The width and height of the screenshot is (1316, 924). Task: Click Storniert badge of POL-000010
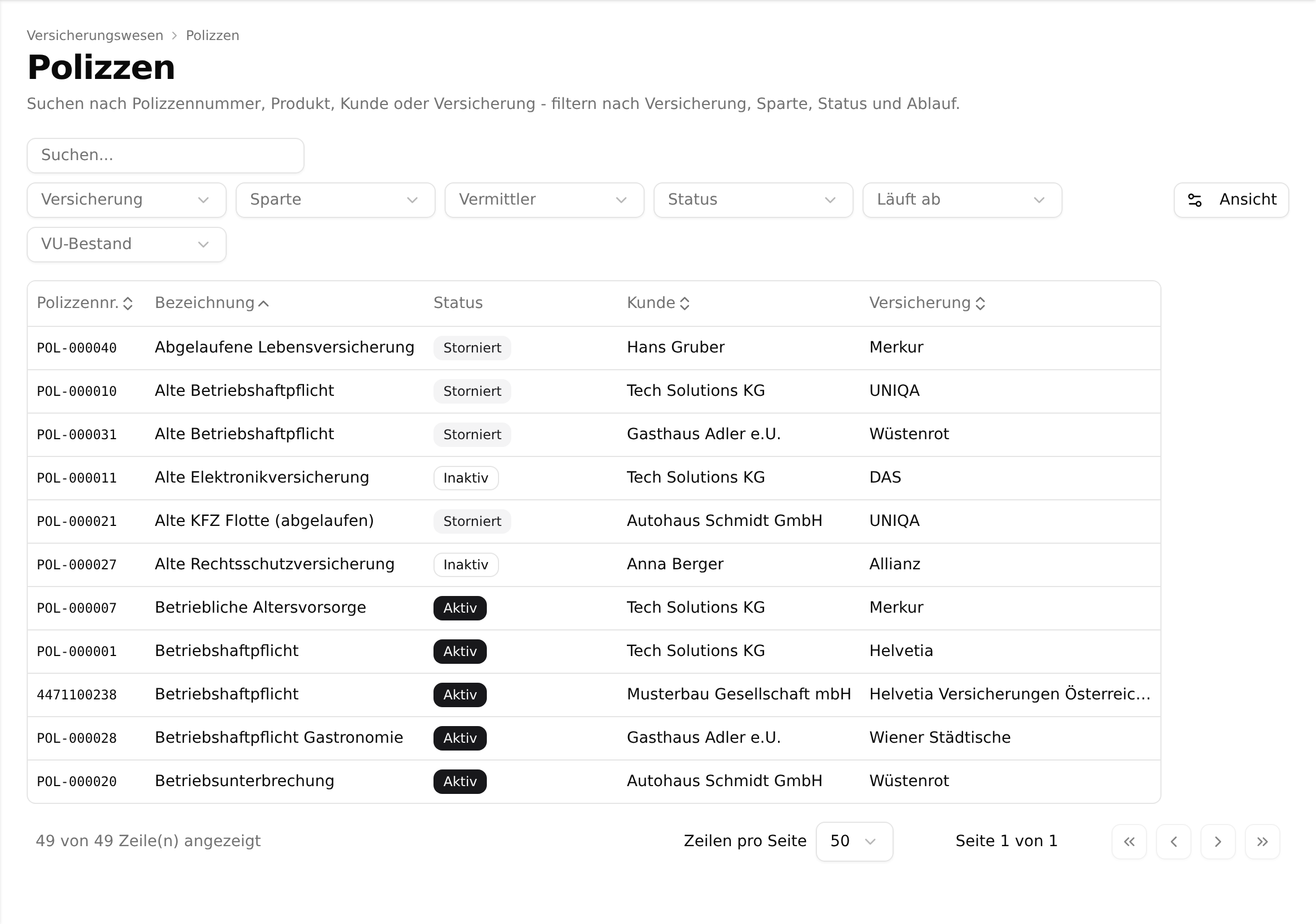(x=472, y=391)
